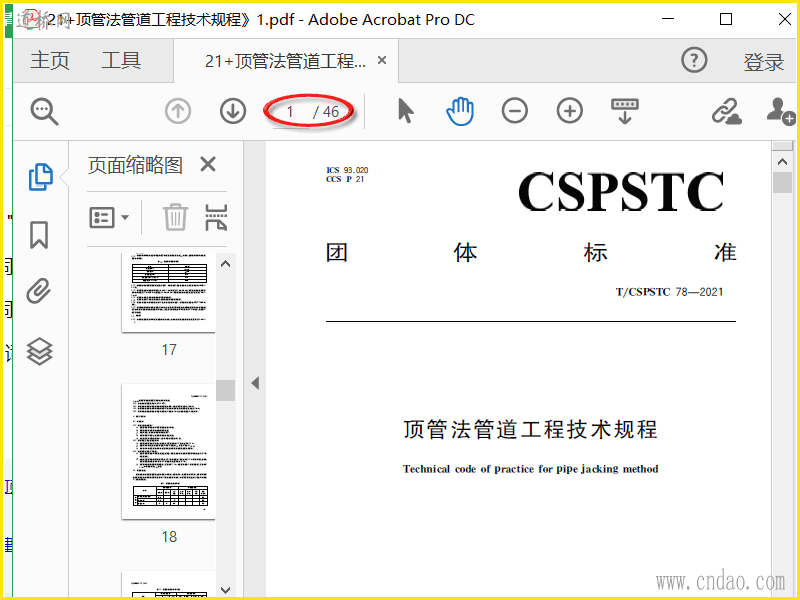The image size is (800, 600).
Task: Click the 页面缩略图 panel title
Action: 135,165
